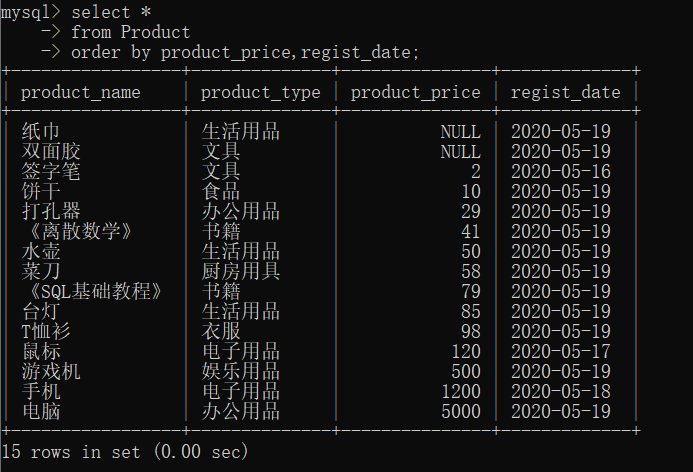Click the price value 58
The image size is (693, 472).
pyautogui.click(x=471, y=271)
